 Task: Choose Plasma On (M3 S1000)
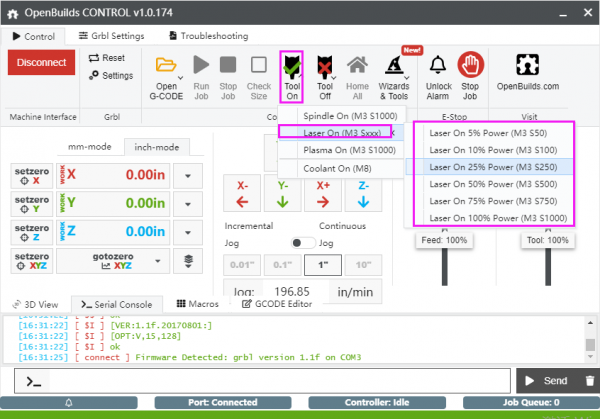(341, 150)
